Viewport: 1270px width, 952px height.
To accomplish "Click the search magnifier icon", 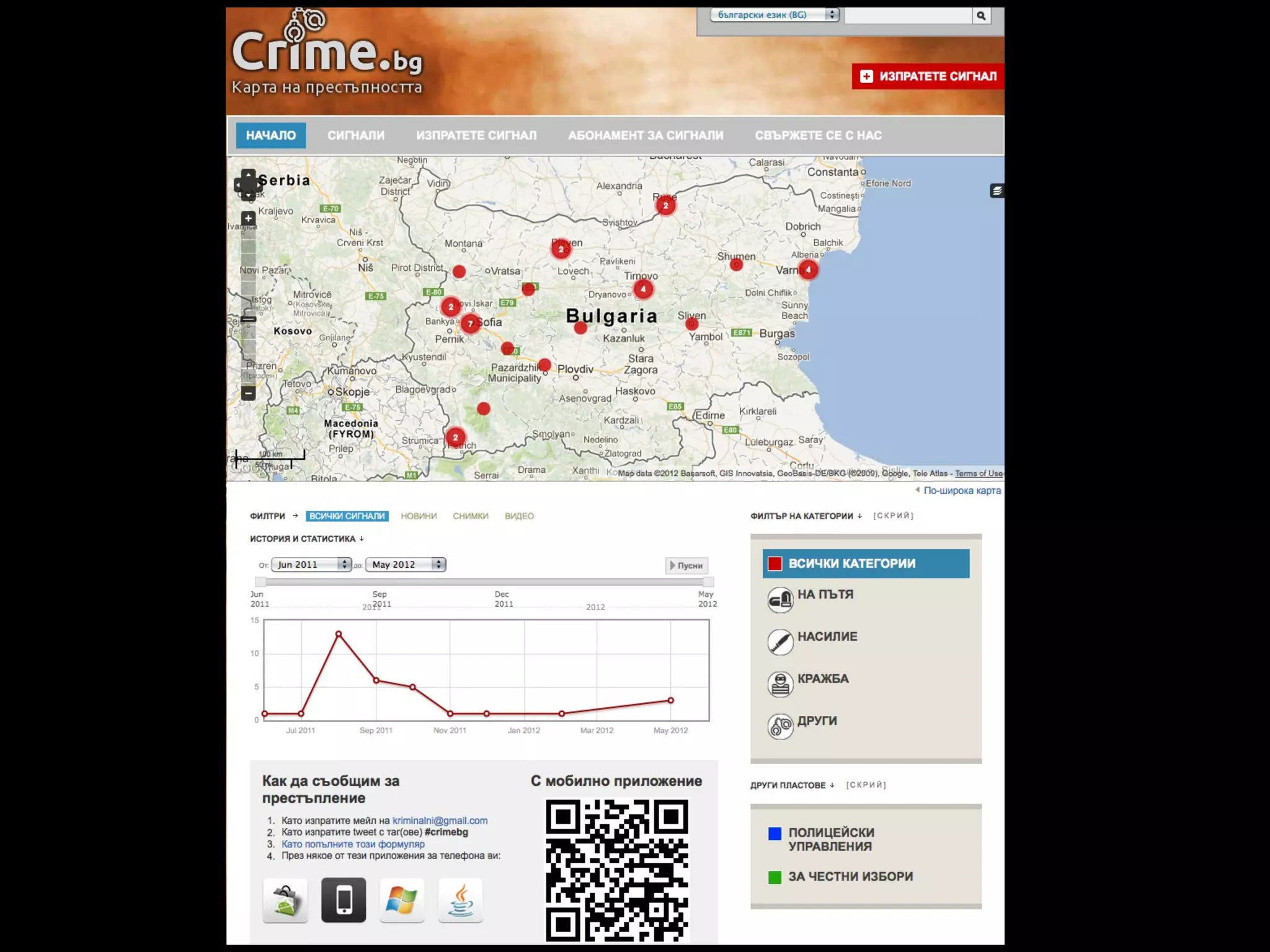I will click(x=980, y=16).
